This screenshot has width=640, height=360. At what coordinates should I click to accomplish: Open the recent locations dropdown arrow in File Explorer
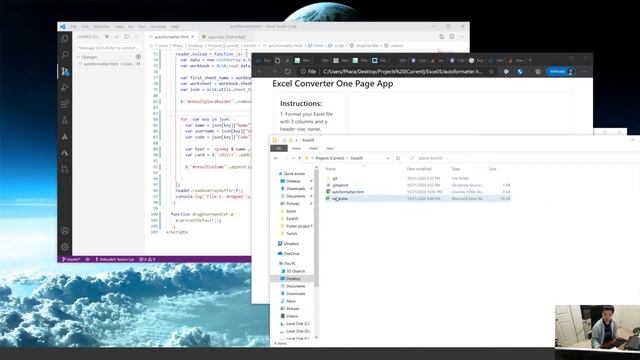coord(292,158)
